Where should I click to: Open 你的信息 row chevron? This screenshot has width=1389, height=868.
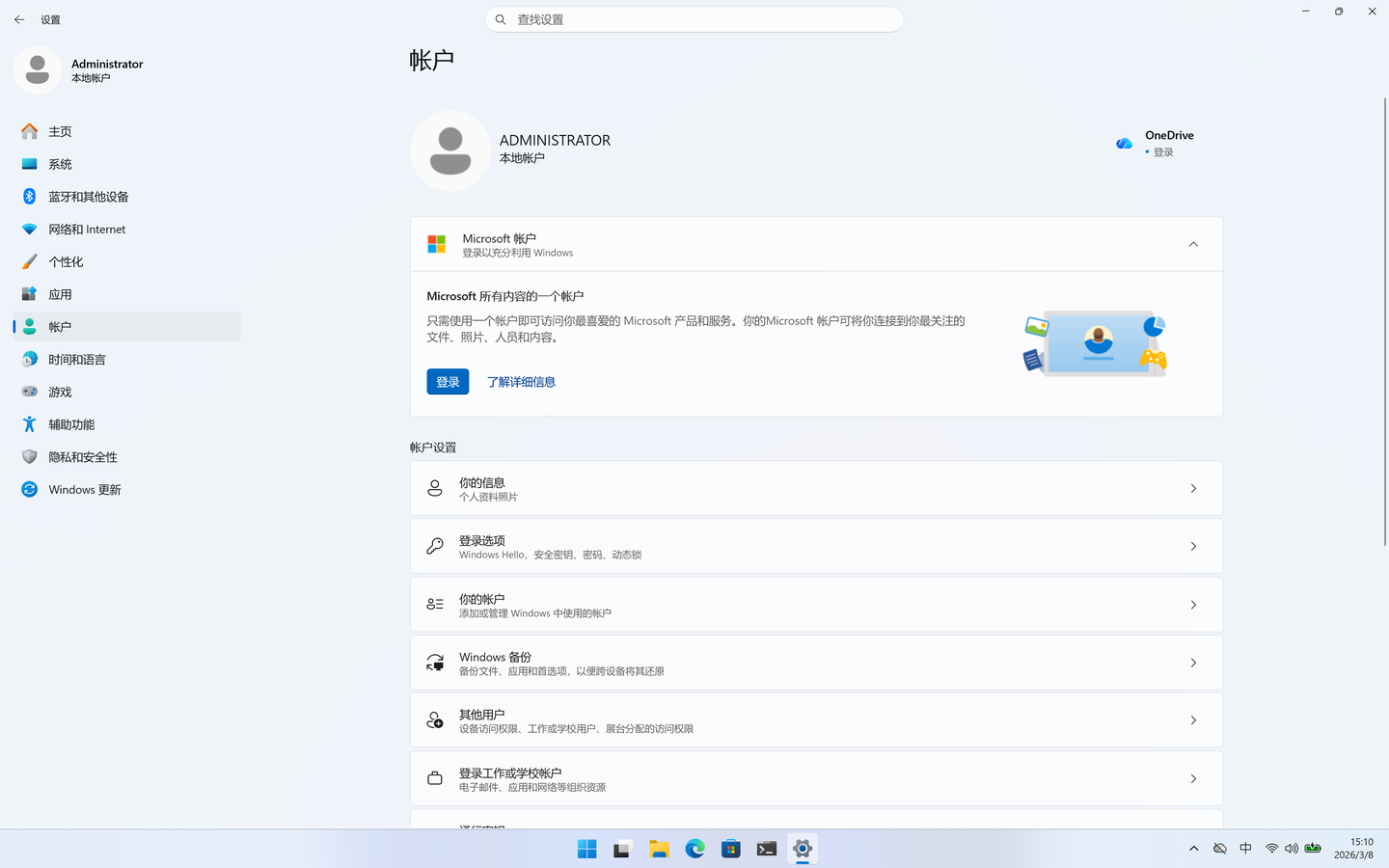pyautogui.click(x=1193, y=489)
